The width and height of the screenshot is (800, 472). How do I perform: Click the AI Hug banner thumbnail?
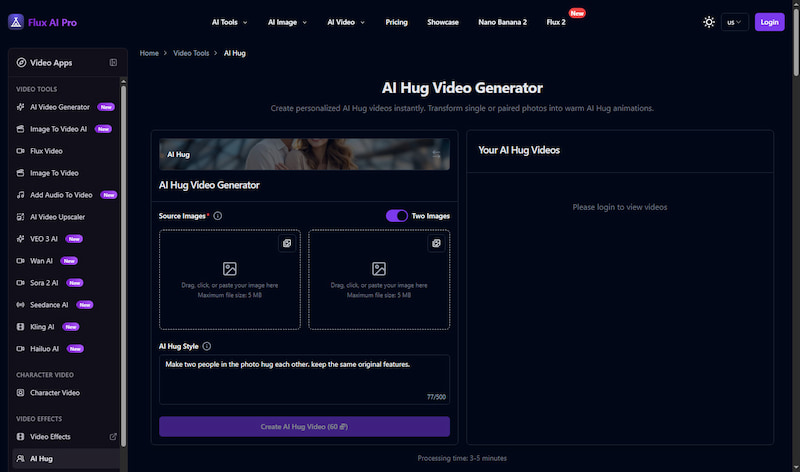coord(305,154)
